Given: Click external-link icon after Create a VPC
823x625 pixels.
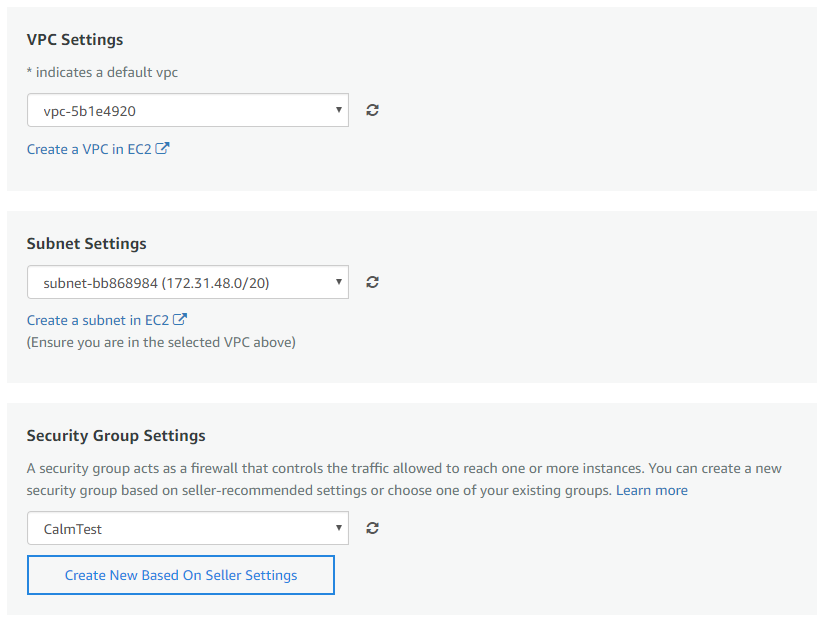Looking at the screenshot, I should (x=162, y=149).
